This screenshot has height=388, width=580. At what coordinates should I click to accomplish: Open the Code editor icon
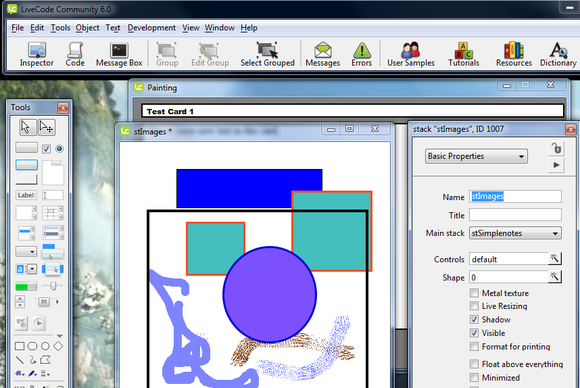click(x=75, y=54)
